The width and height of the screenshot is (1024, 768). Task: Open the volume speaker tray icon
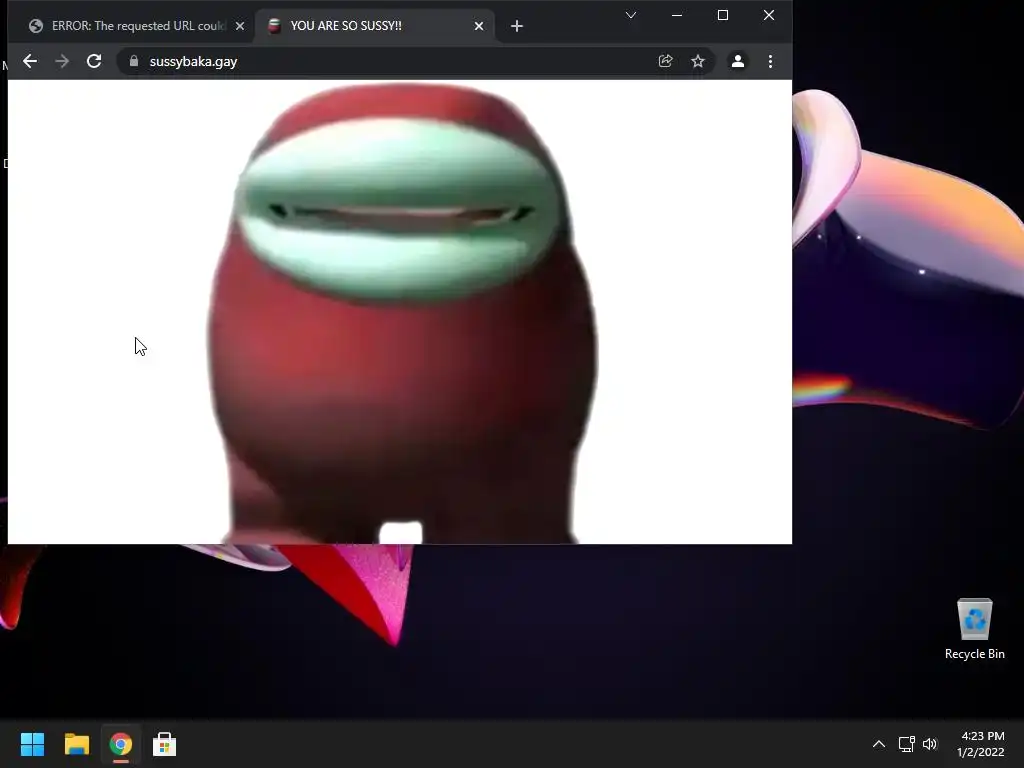(930, 744)
